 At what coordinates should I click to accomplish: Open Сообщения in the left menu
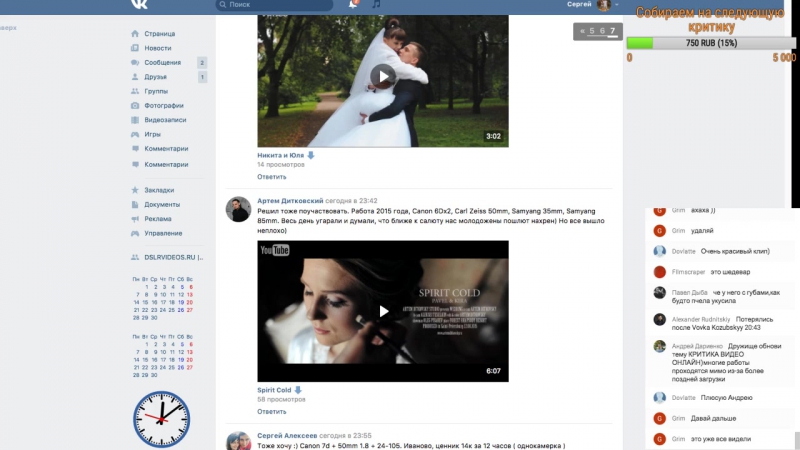[x=161, y=62]
